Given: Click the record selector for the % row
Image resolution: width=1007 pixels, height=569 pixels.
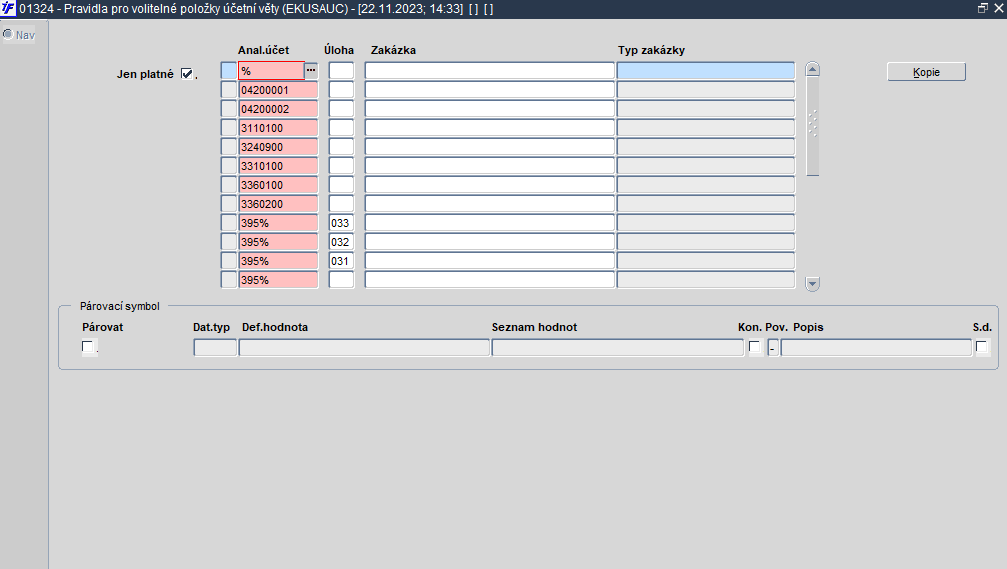Looking at the screenshot, I should [229, 71].
